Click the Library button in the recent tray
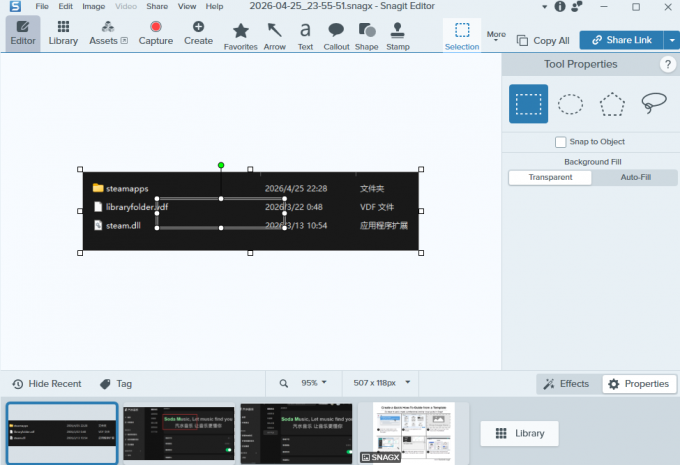Image resolution: width=680 pixels, height=465 pixels. click(x=520, y=433)
